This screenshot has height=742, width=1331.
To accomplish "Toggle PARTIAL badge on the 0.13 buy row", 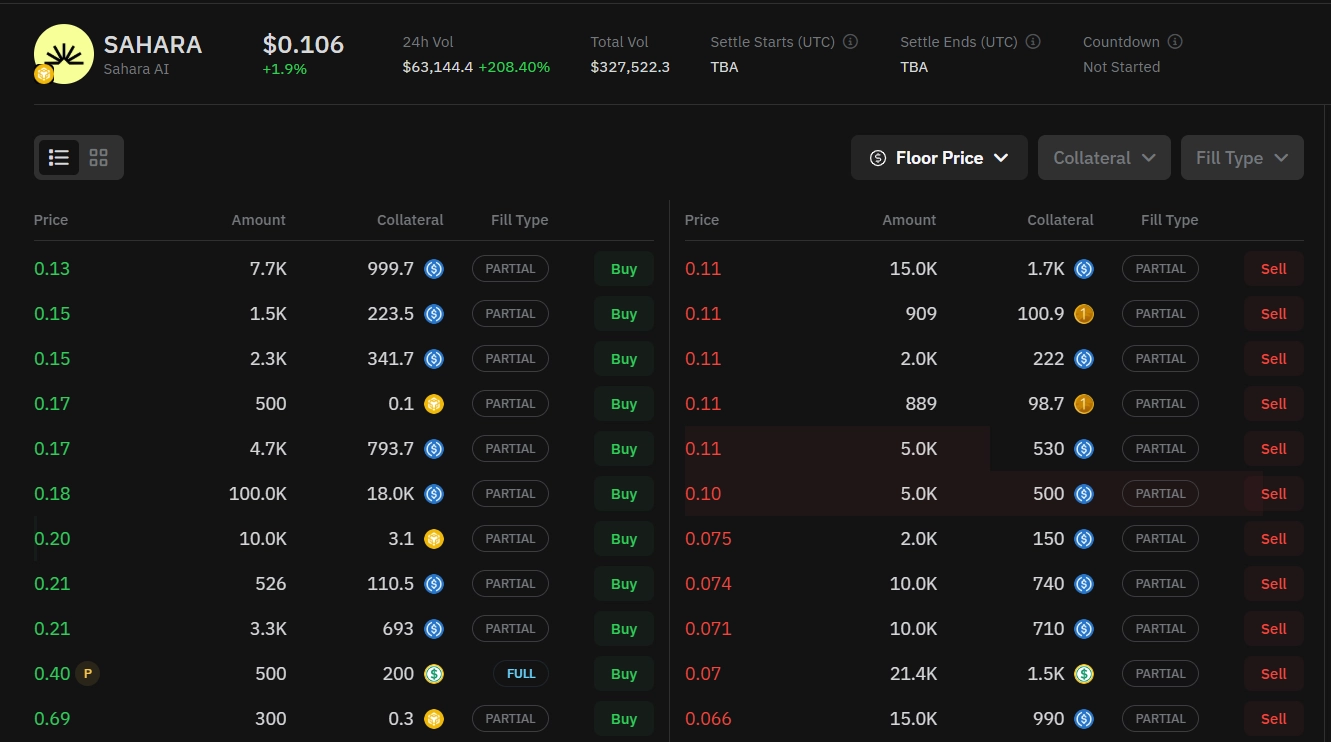I will [x=510, y=268].
